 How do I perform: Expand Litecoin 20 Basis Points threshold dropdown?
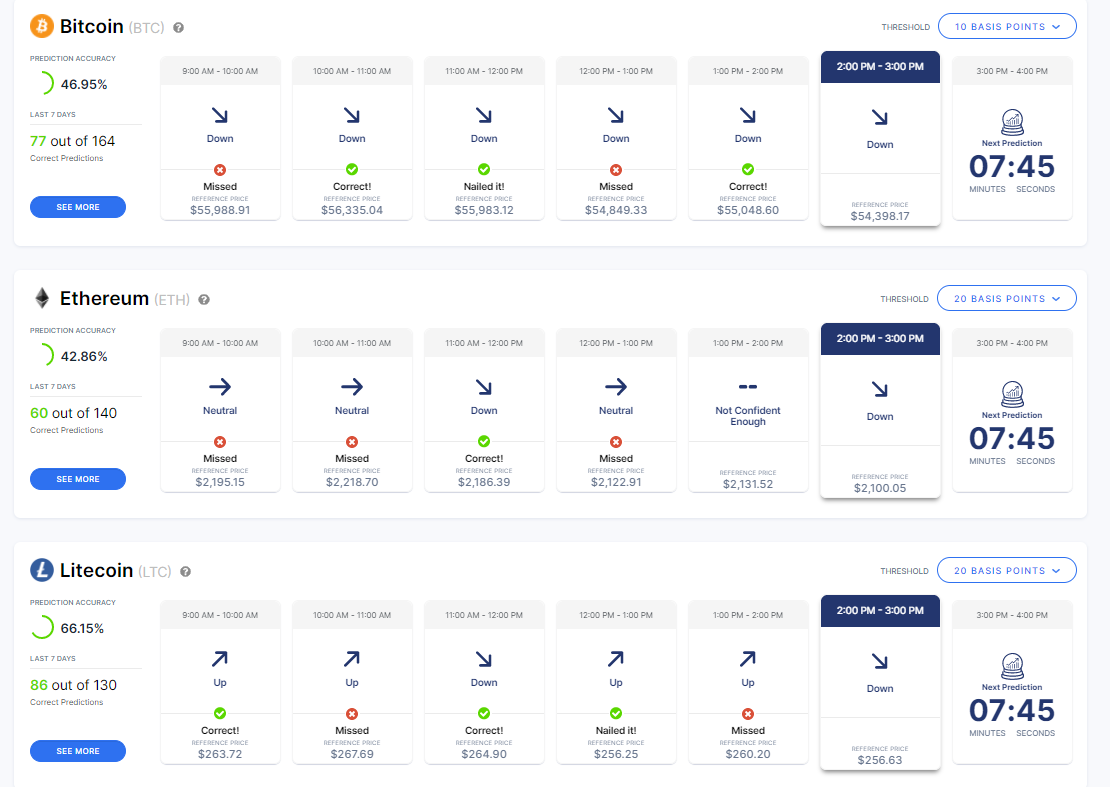(x=1007, y=570)
